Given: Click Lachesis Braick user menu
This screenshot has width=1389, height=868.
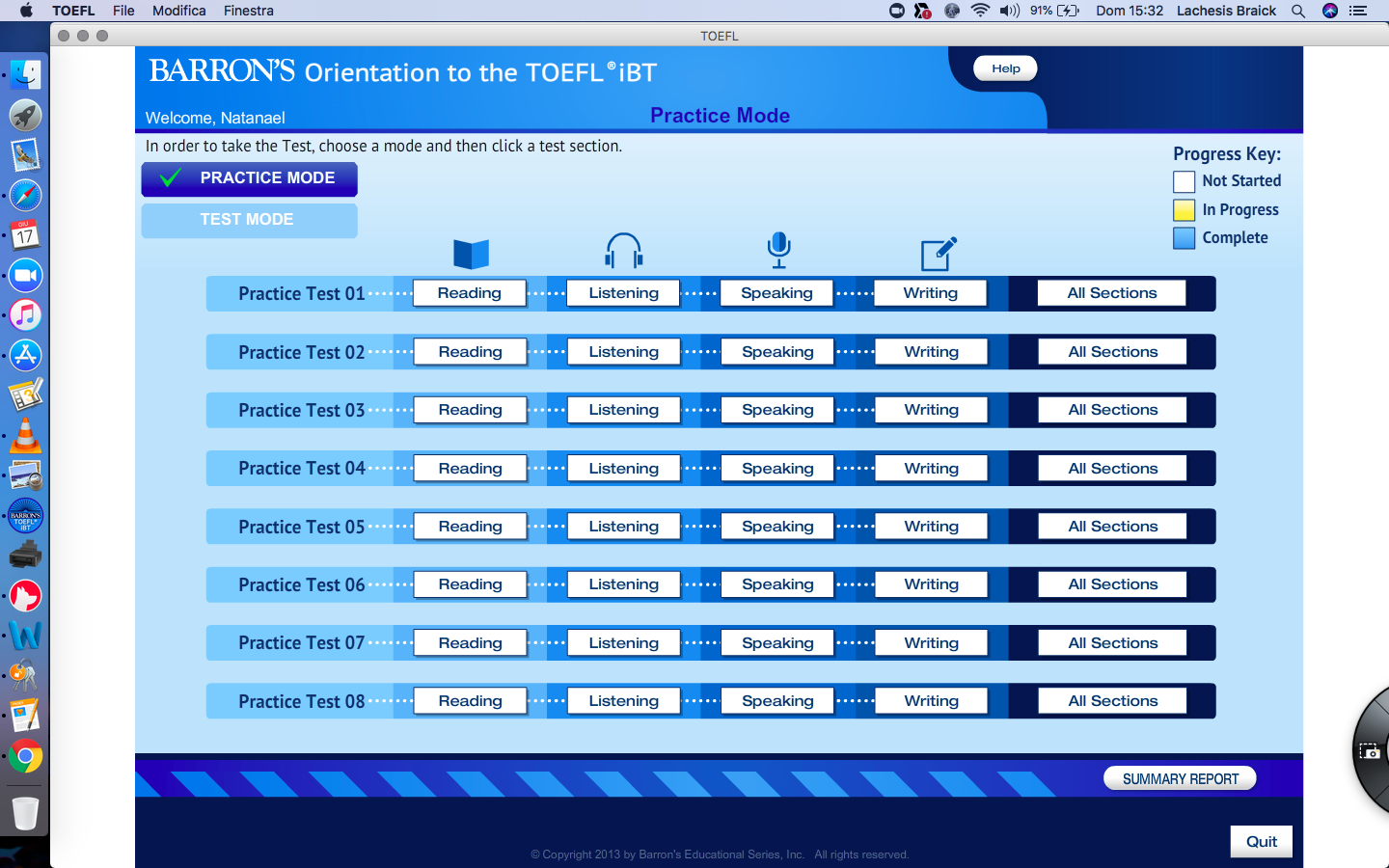Looking at the screenshot, I should coord(1226,11).
